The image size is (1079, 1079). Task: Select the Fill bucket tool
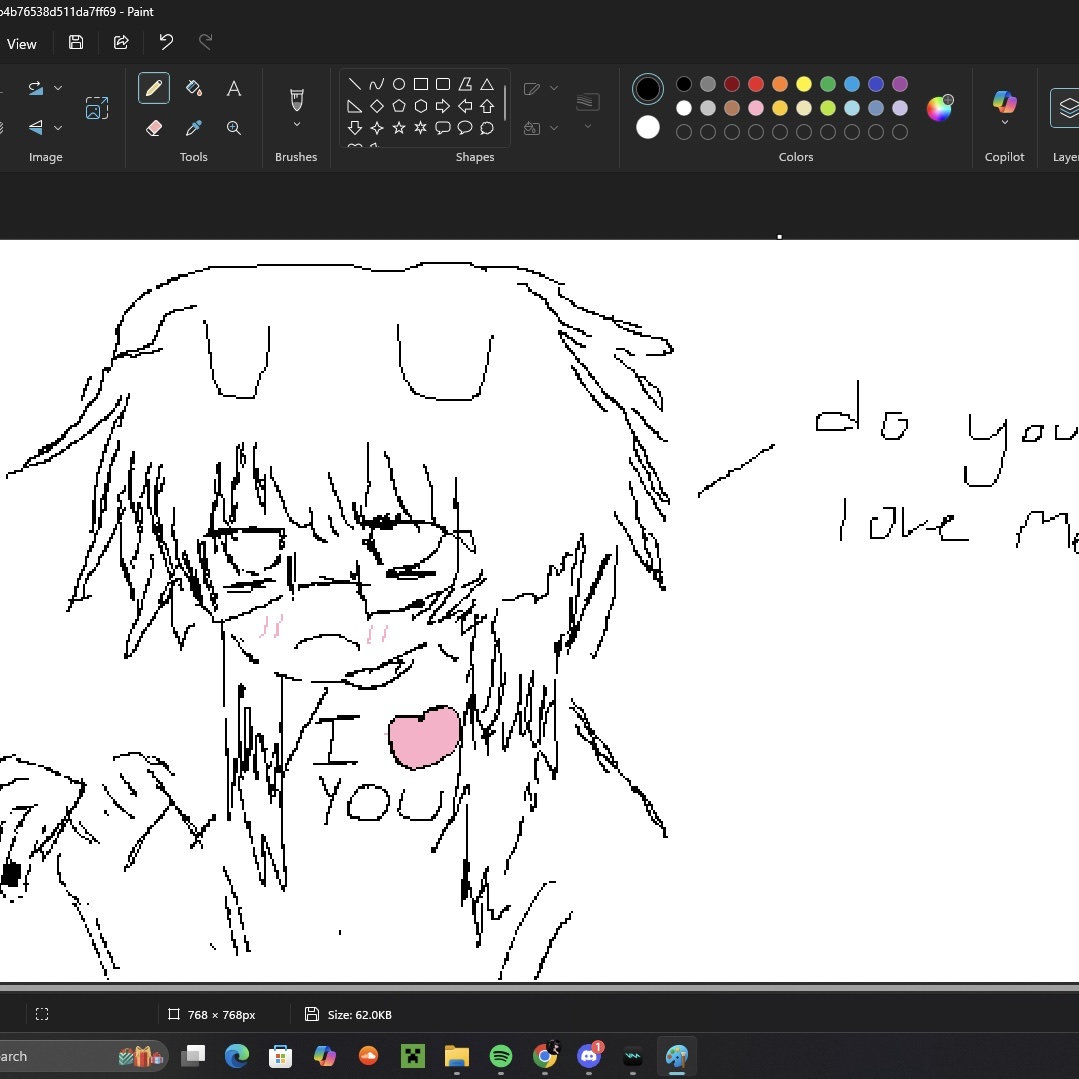(x=194, y=88)
